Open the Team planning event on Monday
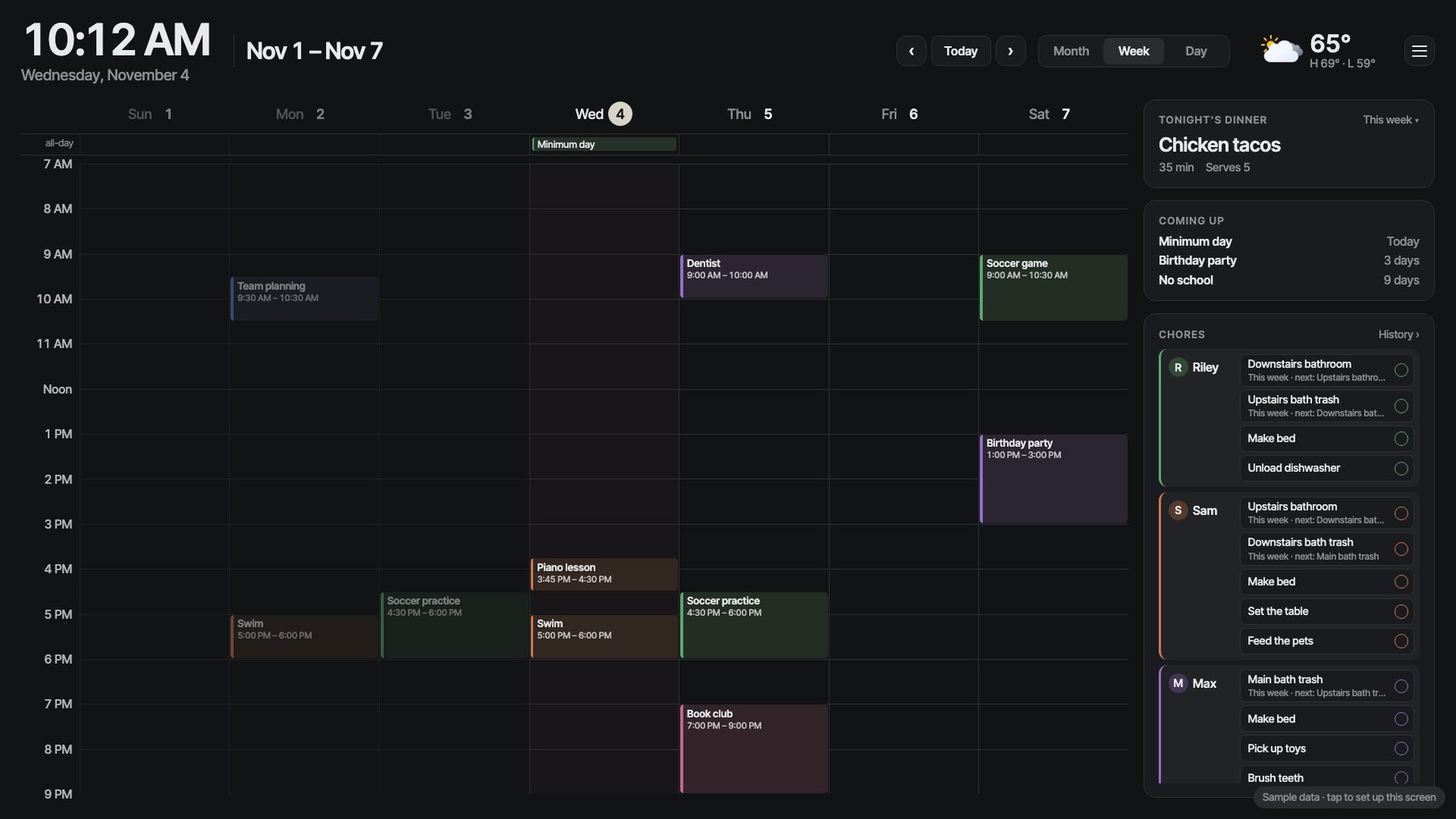 pos(304,299)
